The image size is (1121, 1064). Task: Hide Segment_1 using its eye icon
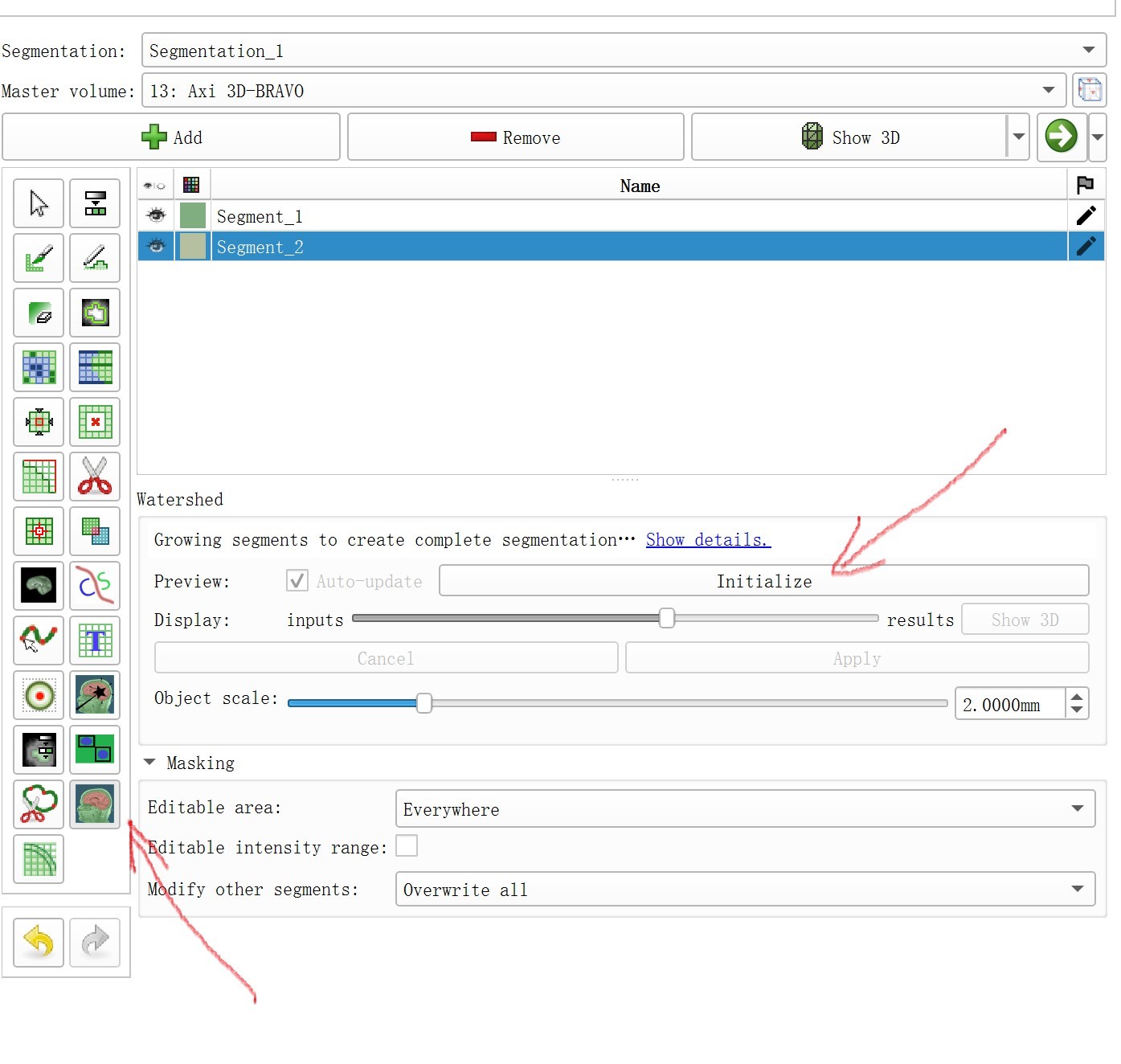[x=156, y=216]
